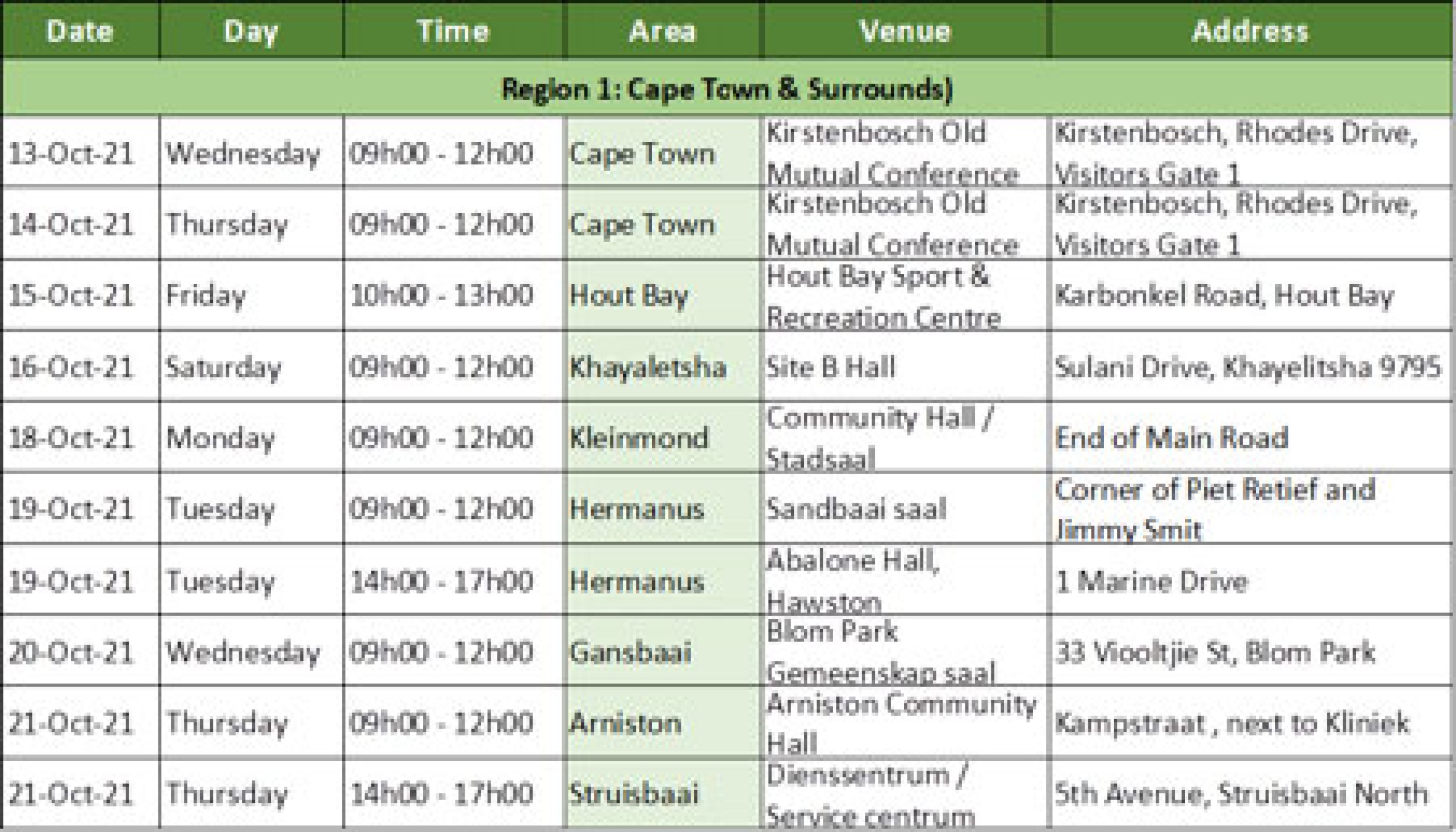Select the Hout Bay area cell
Viewport: 1456px width, 832px height.
[x=629, y=295]
